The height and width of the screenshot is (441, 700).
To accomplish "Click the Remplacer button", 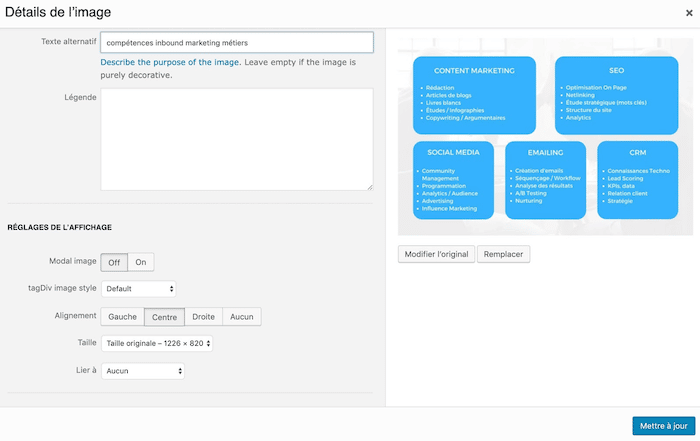I will (x=503, y=254).
